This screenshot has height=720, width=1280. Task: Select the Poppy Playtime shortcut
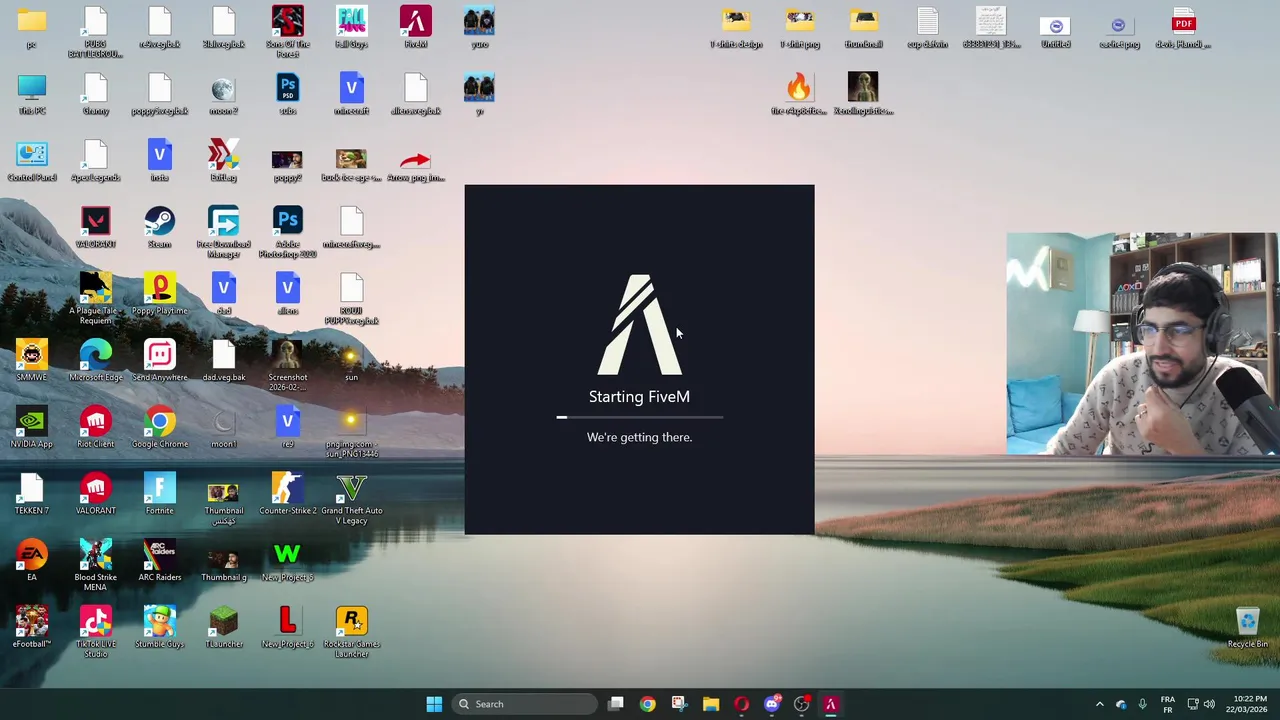159,294
